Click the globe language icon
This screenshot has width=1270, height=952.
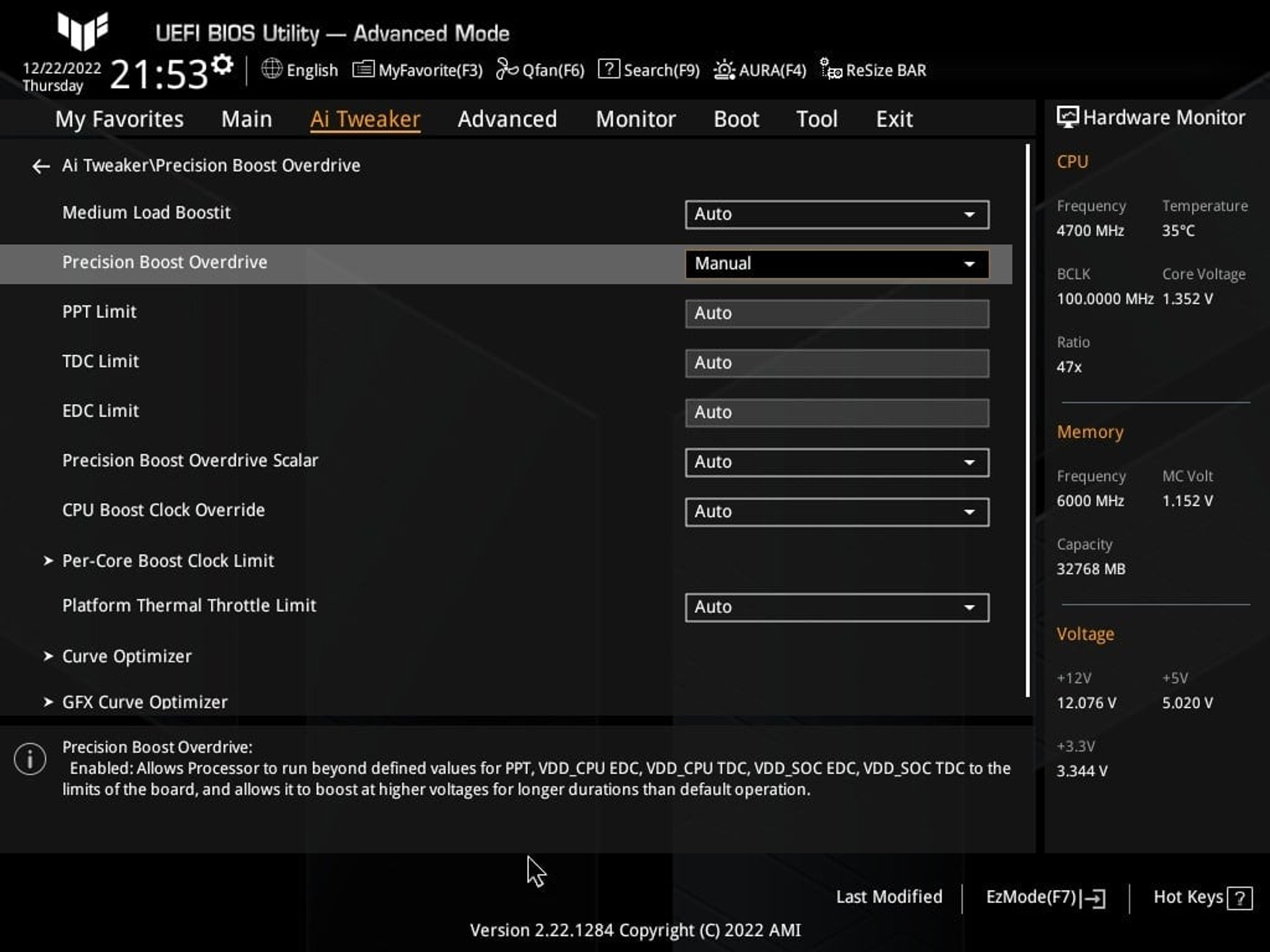click(271, 69)
